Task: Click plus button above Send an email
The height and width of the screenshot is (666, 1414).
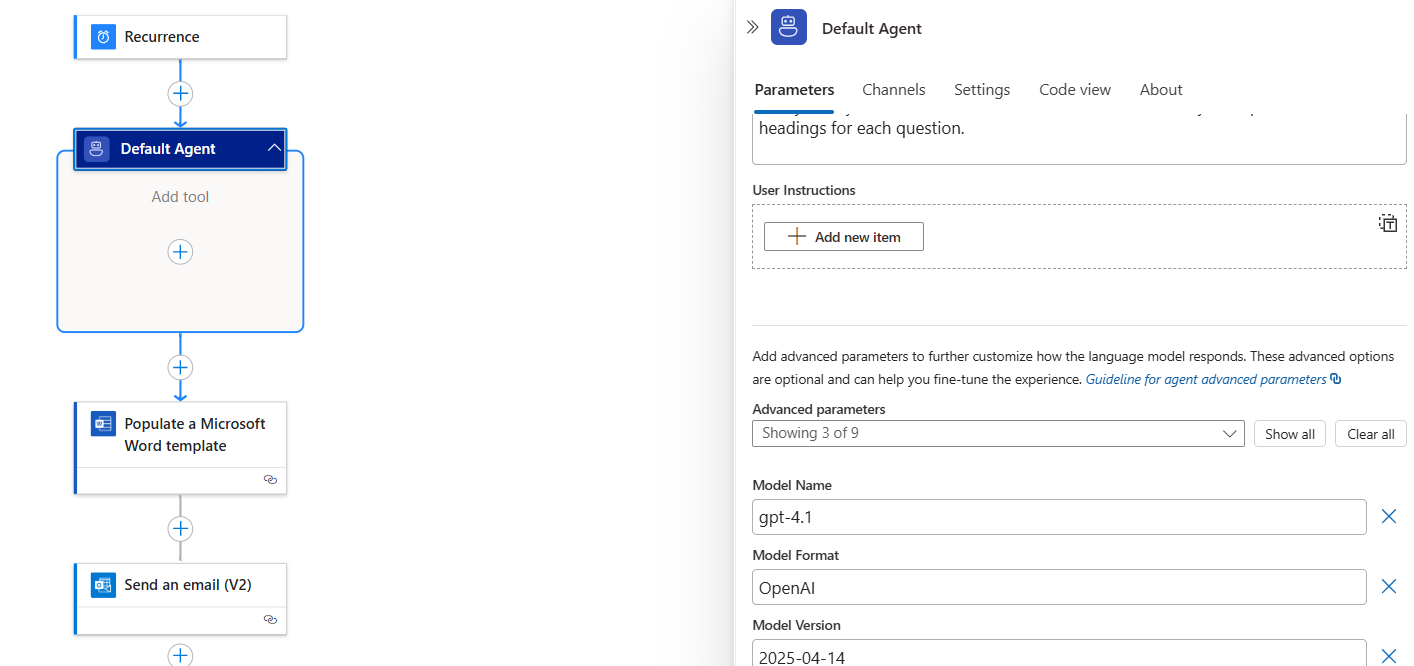Action: 180,528
